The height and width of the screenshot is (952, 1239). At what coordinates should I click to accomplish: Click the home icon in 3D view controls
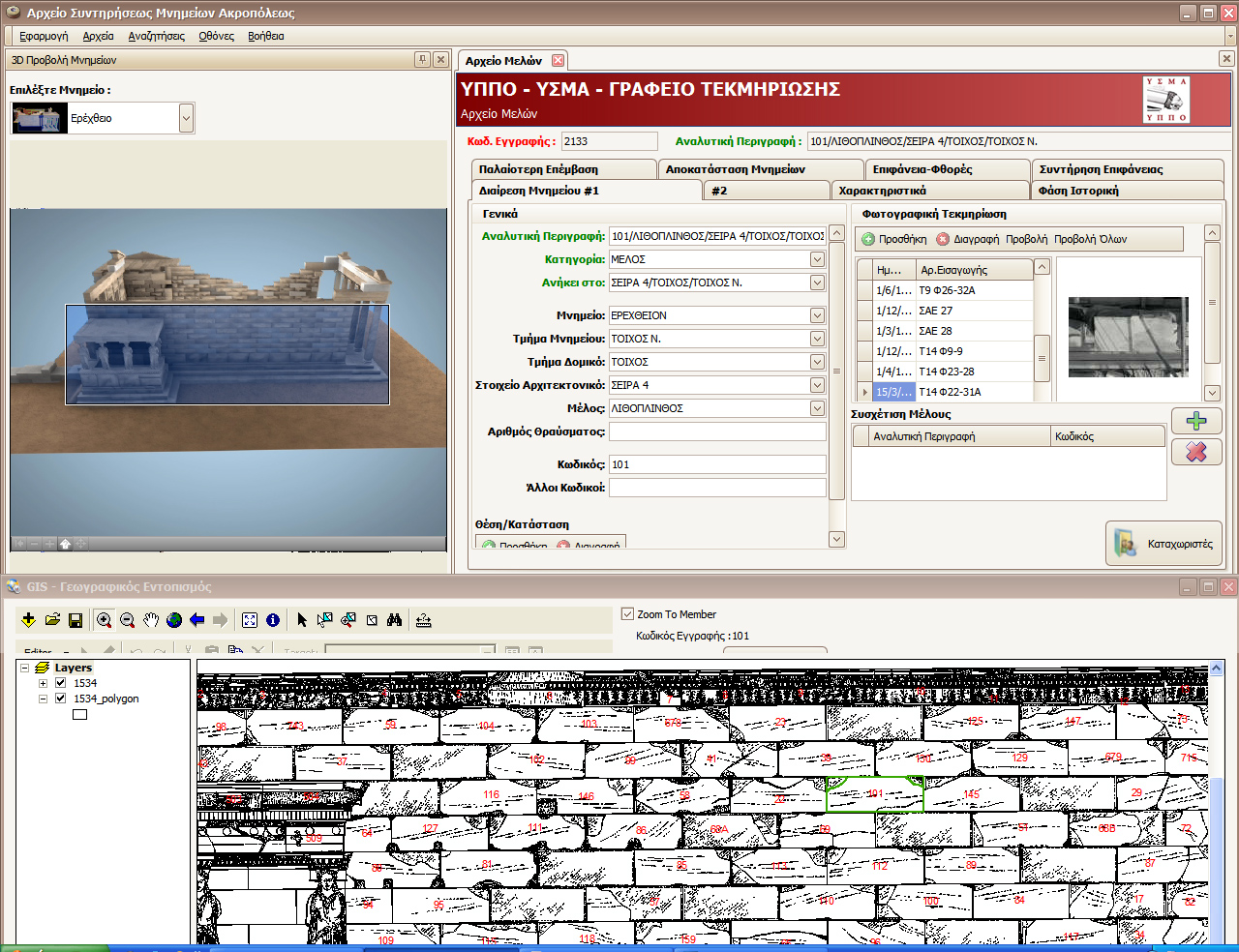point(65,544)
